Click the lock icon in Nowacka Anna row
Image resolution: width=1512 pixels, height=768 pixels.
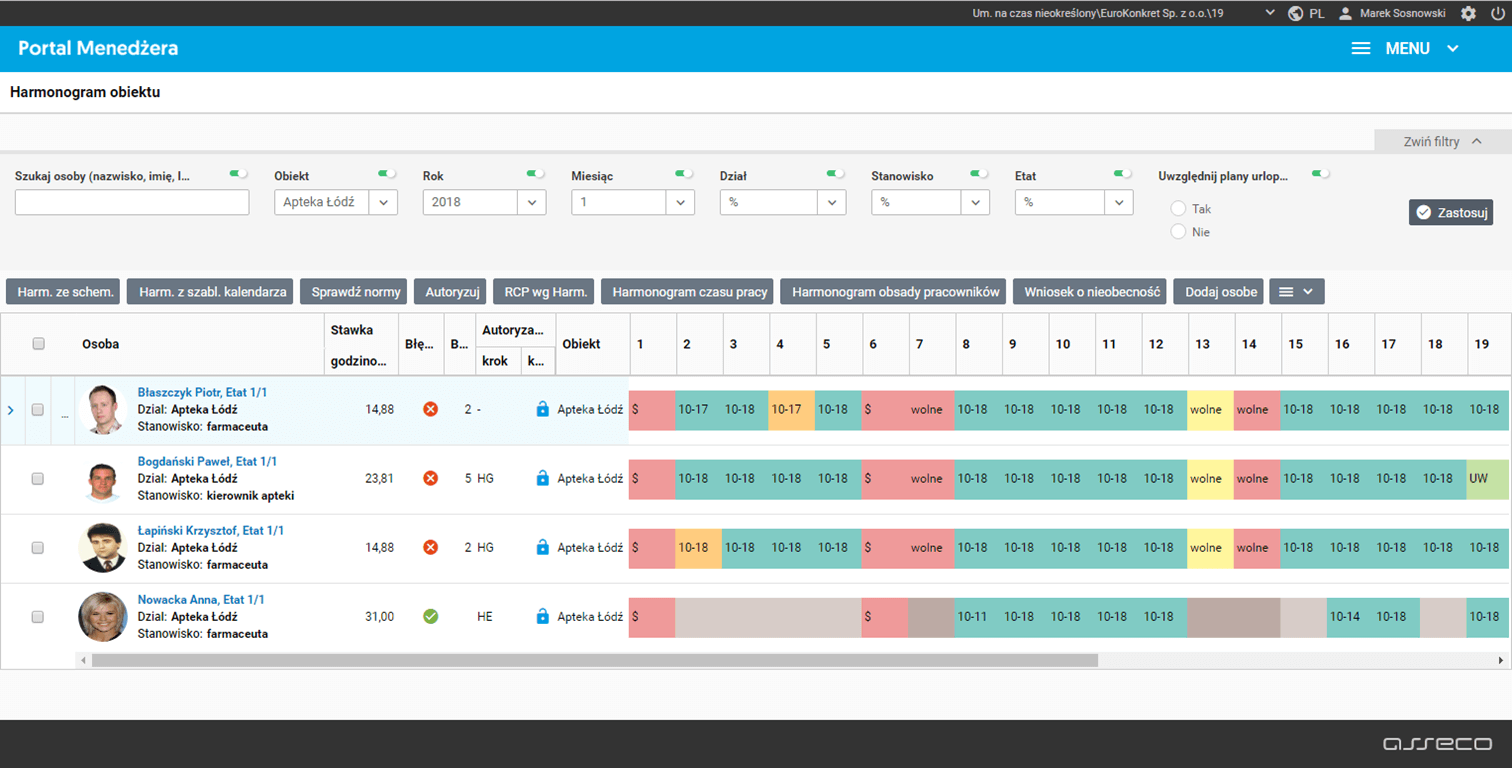[542, 616]
